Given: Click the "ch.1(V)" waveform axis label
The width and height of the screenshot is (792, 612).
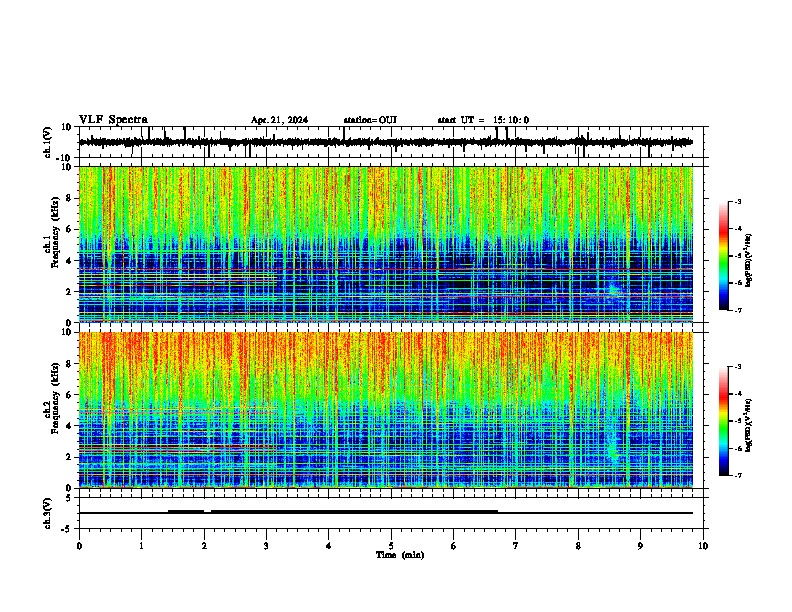Looking at the screenshot, I should (x=48, y=142).
